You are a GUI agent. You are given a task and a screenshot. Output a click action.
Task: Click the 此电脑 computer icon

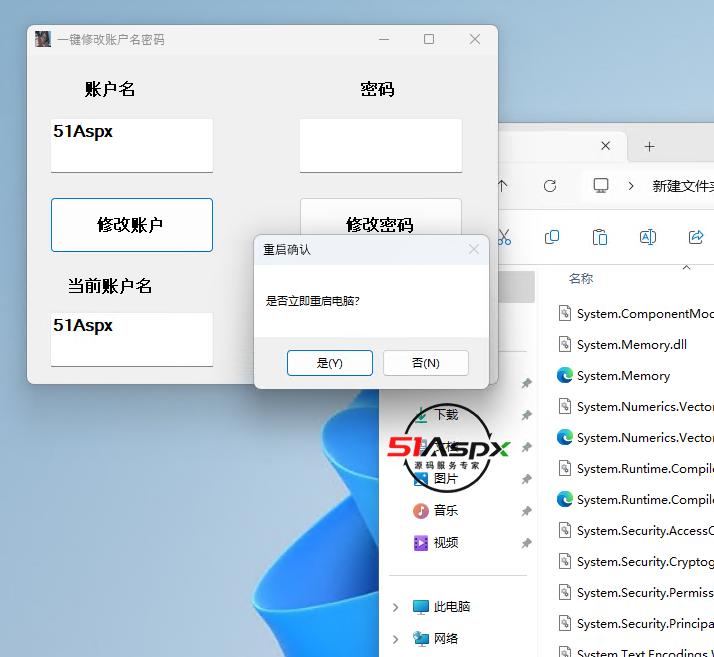coord(421,606)
